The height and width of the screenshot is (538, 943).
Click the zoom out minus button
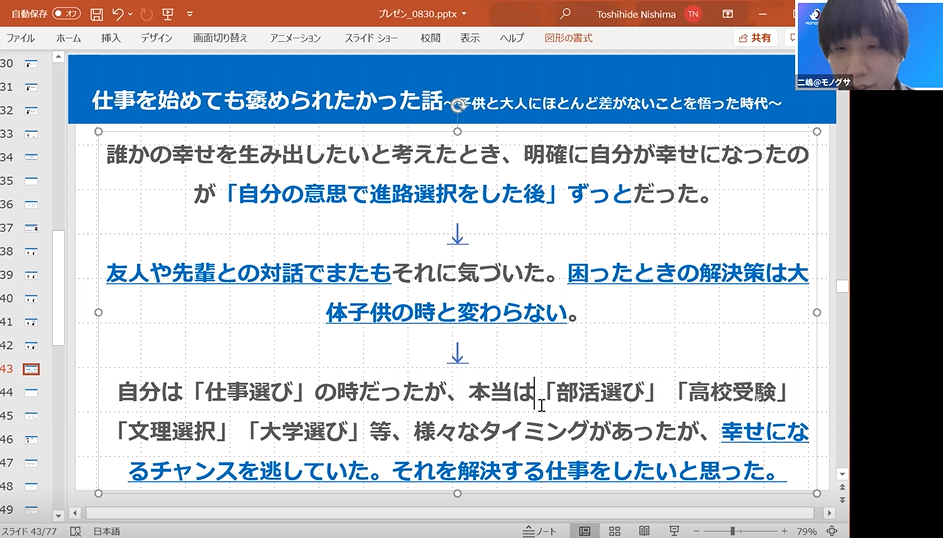pos(696,531)
